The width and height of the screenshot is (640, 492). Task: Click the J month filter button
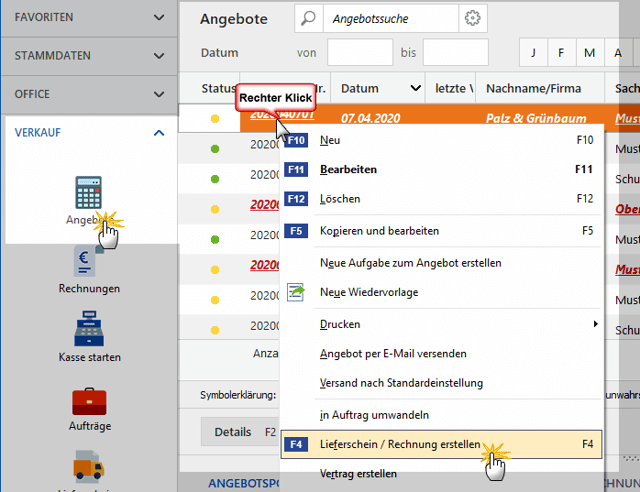pyautogui.click(x=533, y=52)
